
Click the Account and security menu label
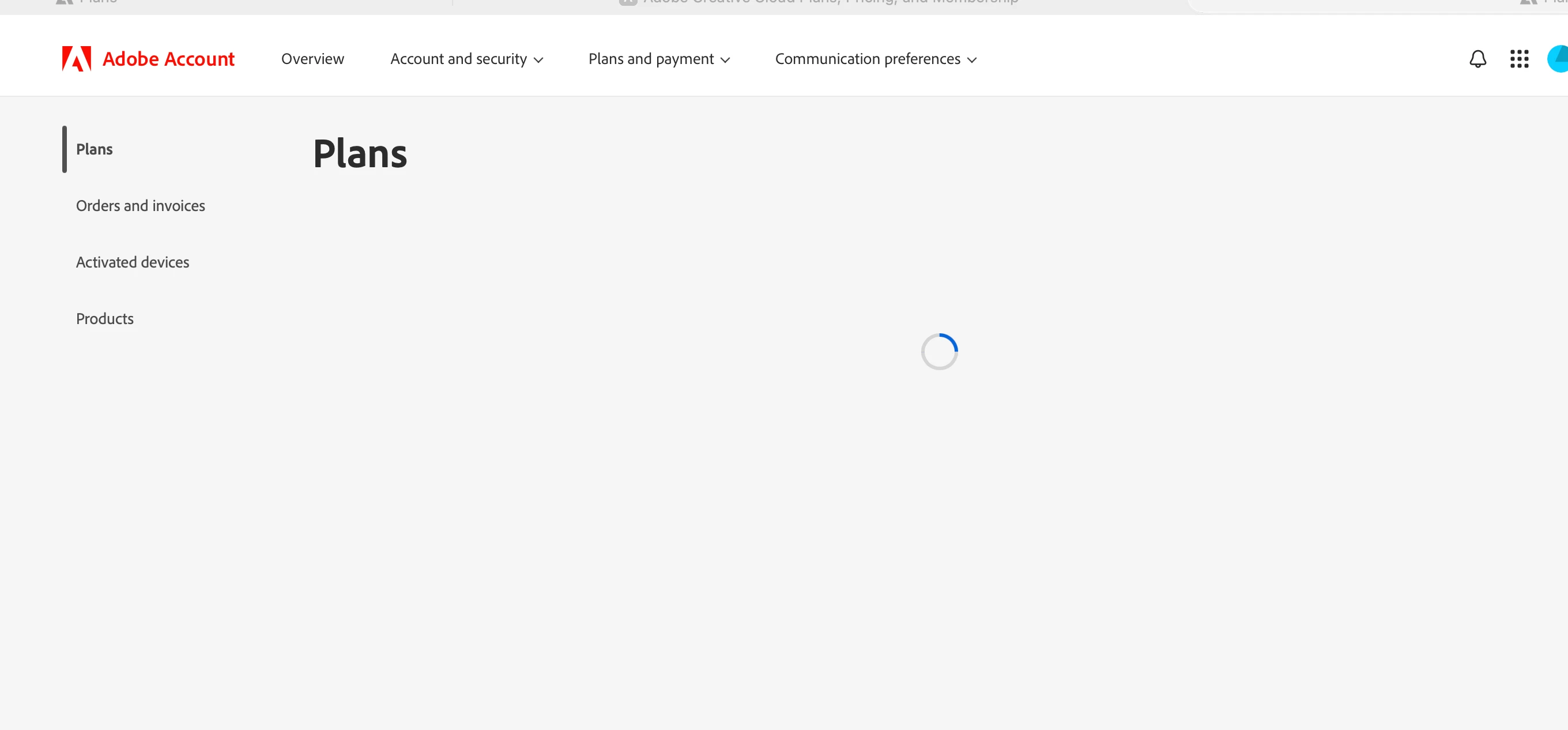click(x=458, y=59)
